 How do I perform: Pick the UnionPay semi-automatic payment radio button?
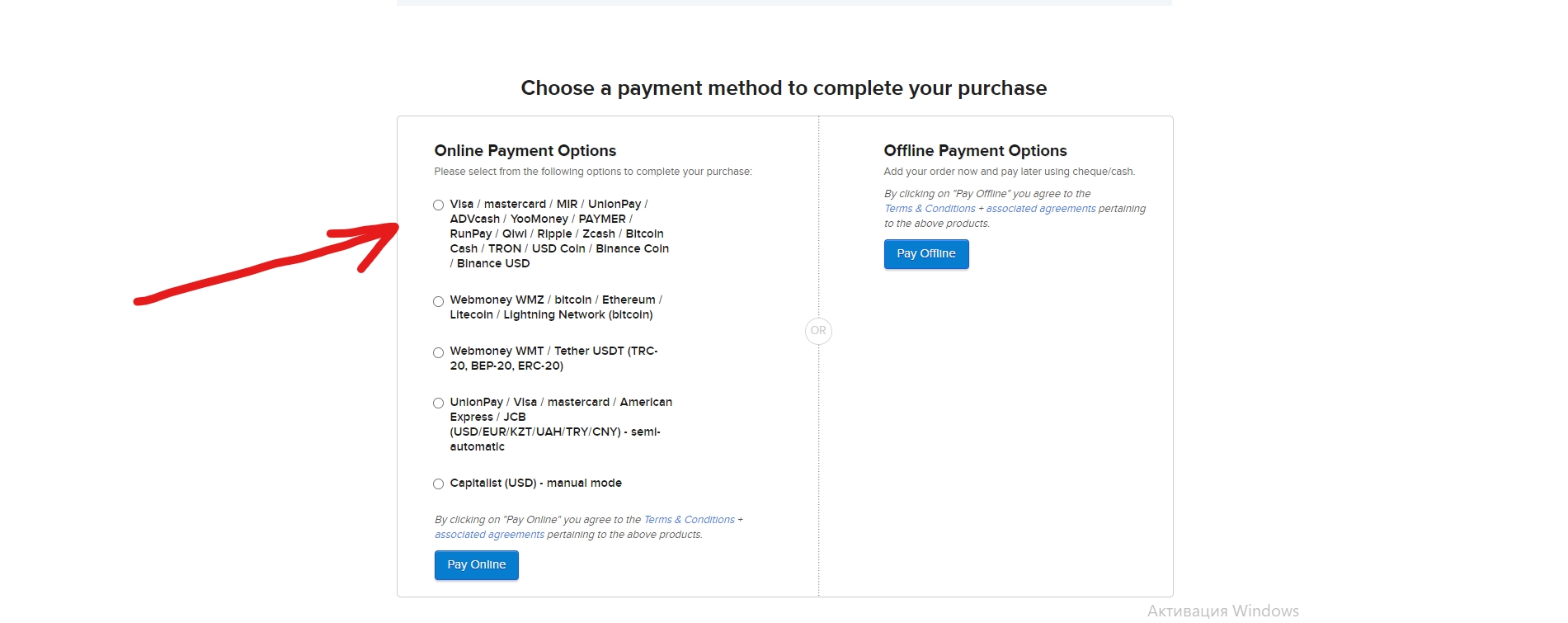click(x=438, y=404)
